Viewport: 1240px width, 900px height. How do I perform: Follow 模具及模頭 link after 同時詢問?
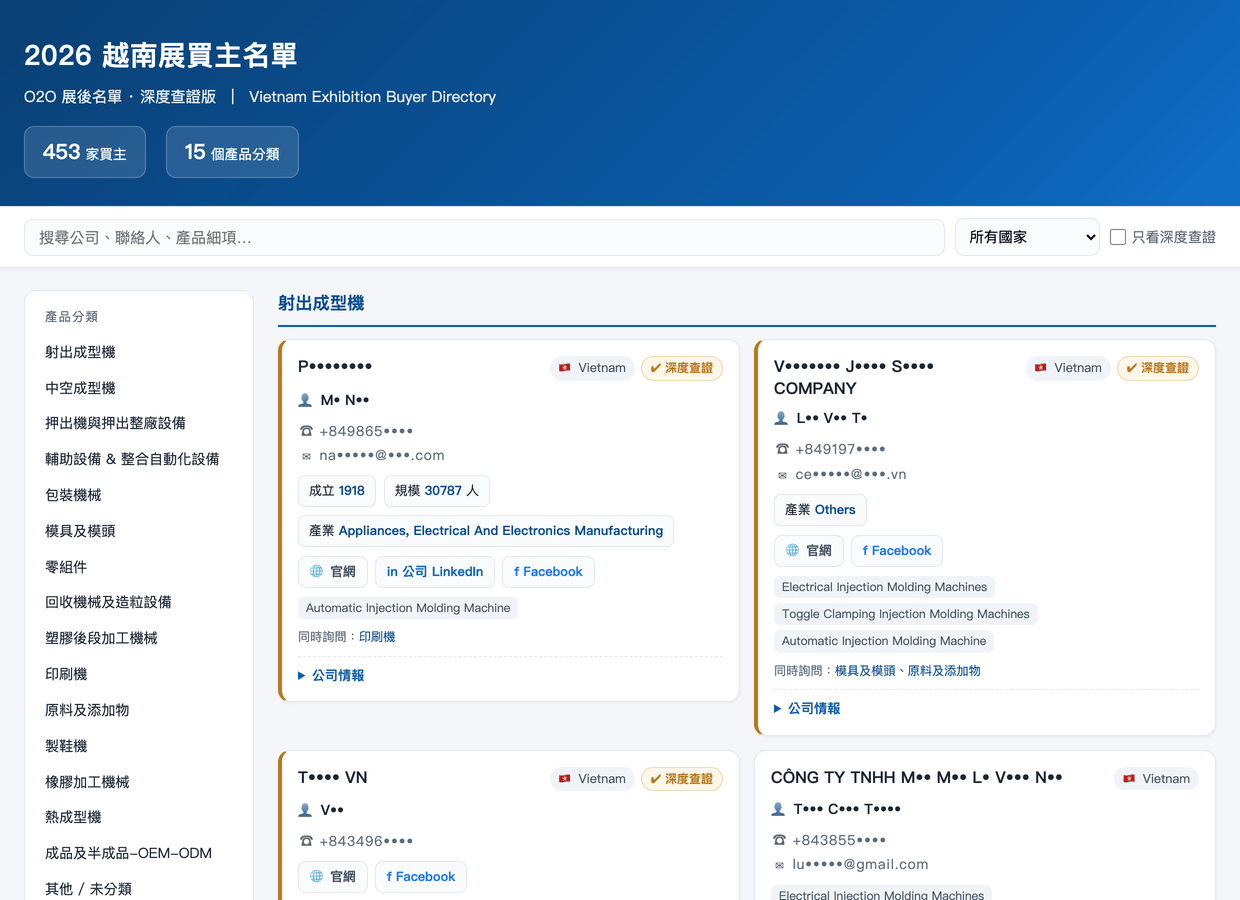pyautogui.click(x=865, y=671)
